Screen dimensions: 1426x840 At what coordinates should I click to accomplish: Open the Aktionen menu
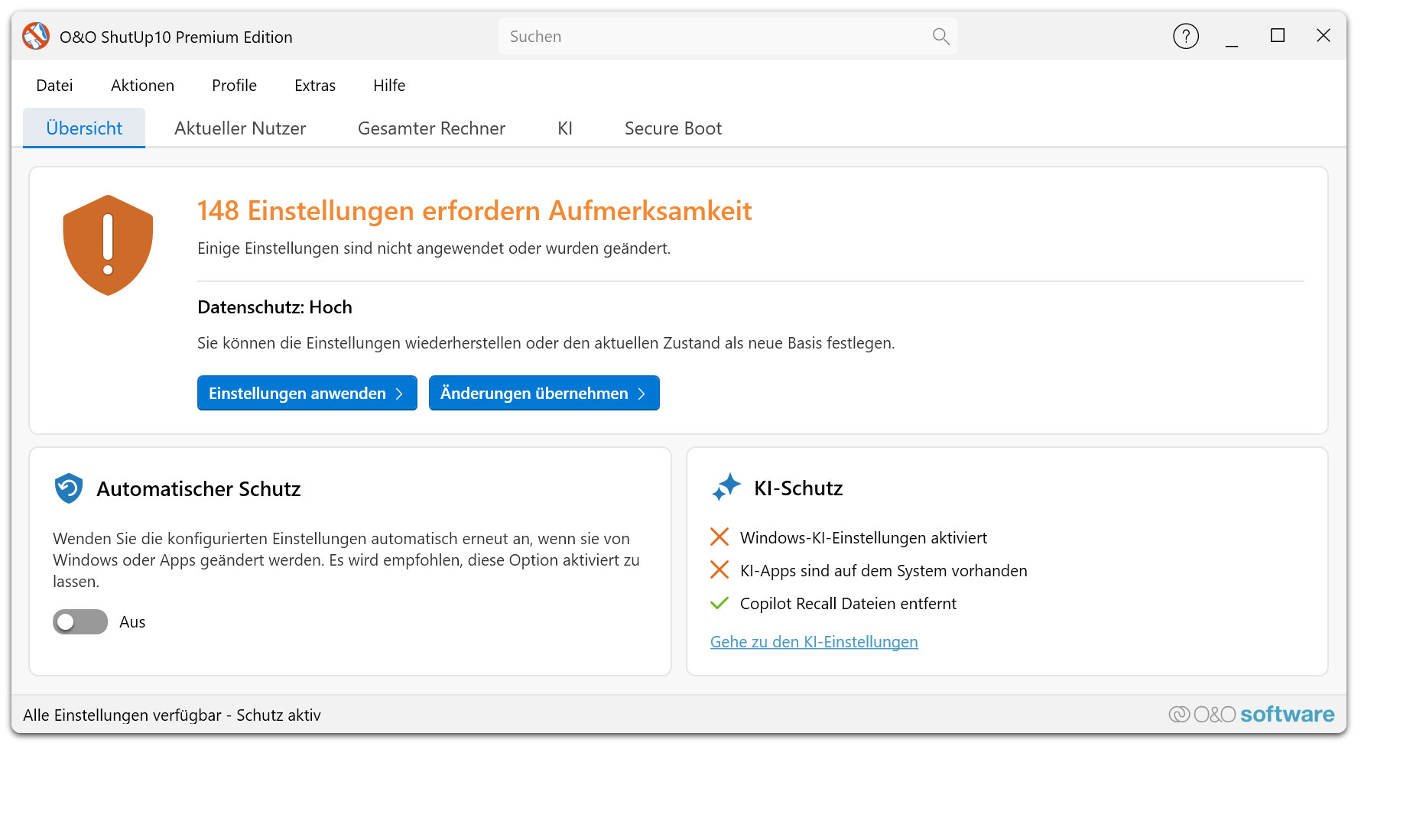tap(142, 86)
